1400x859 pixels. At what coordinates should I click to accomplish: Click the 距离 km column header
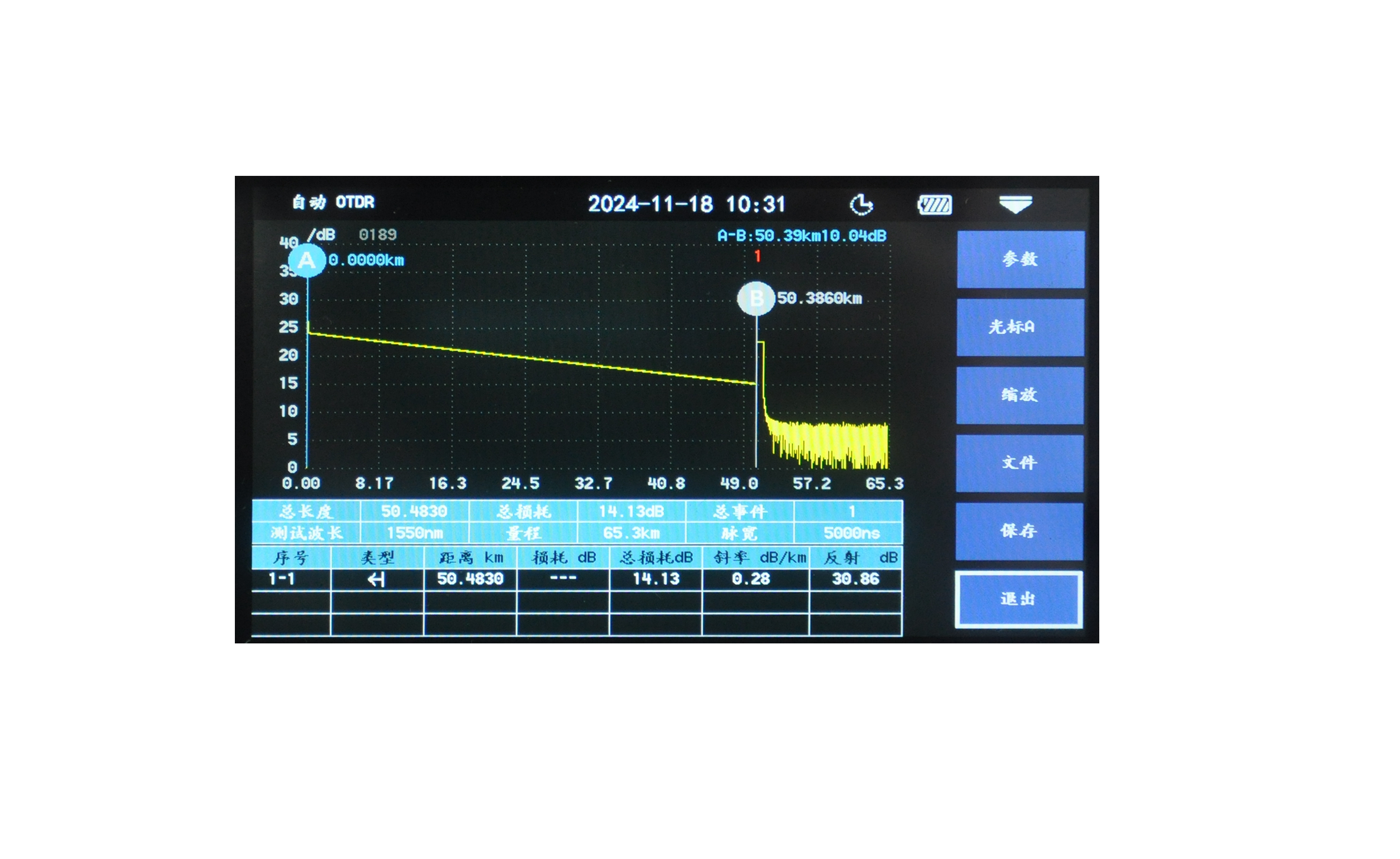(471, 558)
